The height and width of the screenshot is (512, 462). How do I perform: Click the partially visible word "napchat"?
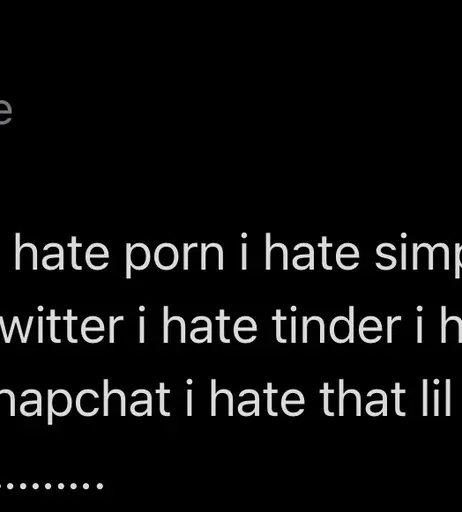point(85,398)
